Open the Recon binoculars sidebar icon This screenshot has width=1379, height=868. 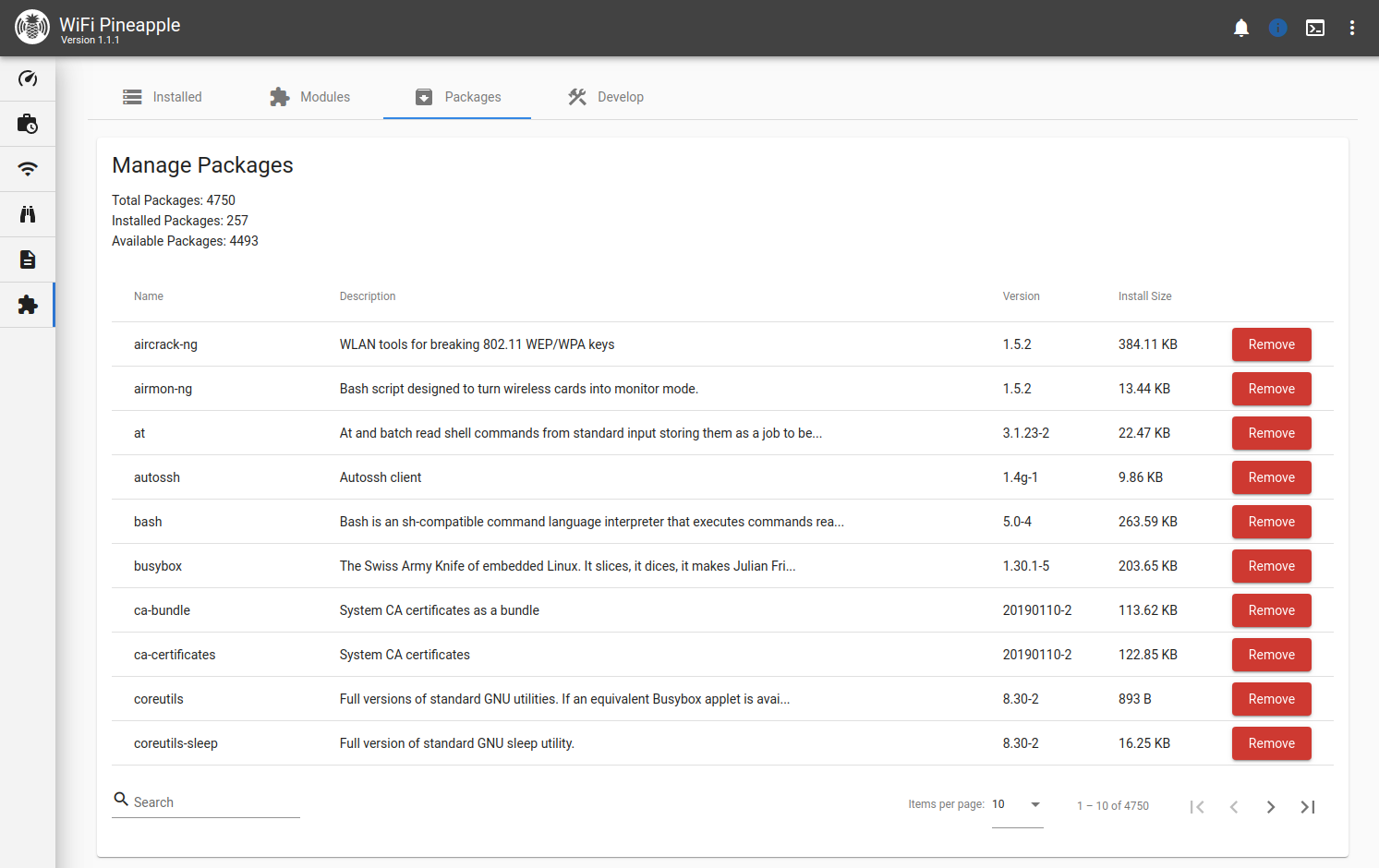28,214
